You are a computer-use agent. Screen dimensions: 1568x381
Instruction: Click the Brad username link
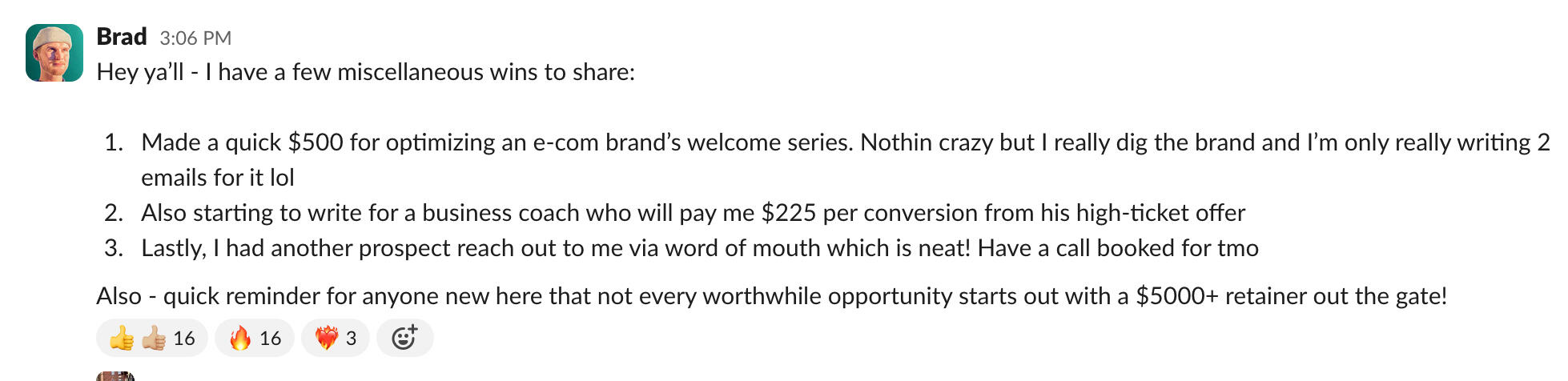point(121,37)
